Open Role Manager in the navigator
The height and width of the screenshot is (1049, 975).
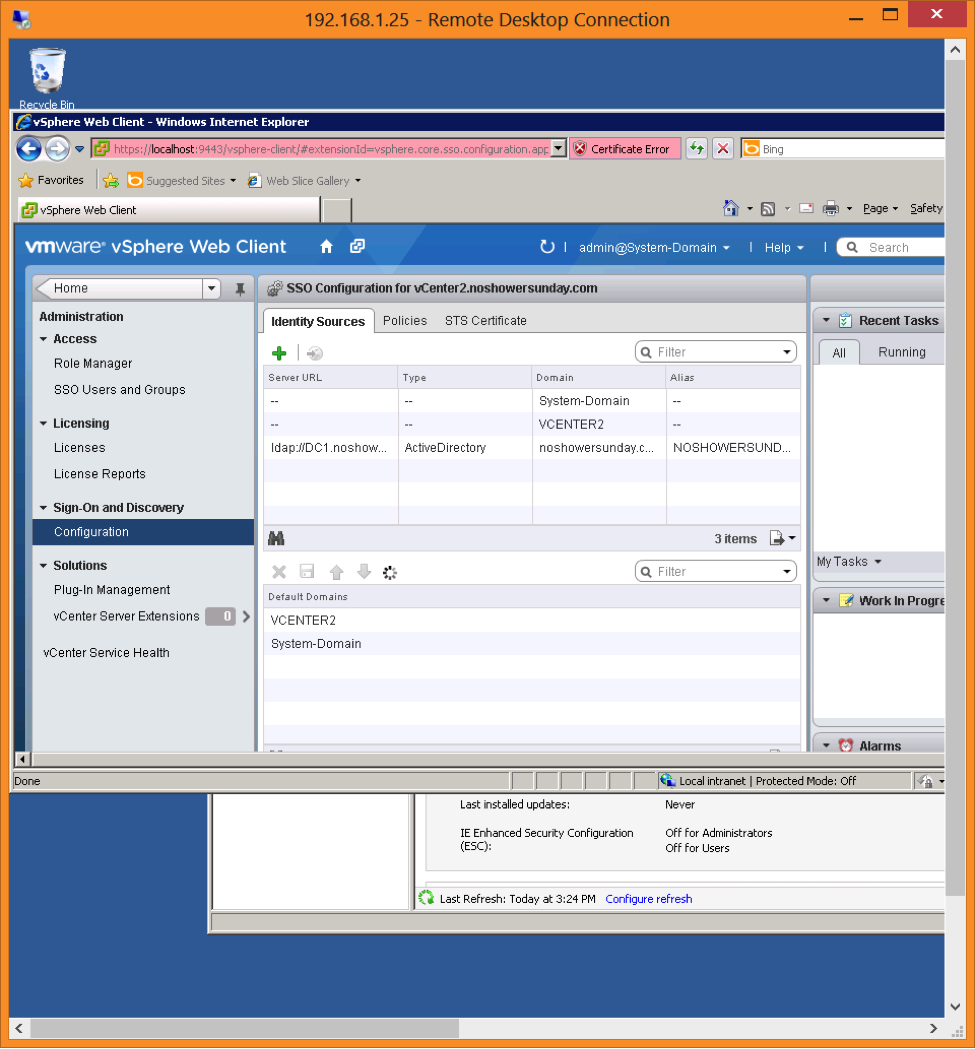click(x=93, y=363)
